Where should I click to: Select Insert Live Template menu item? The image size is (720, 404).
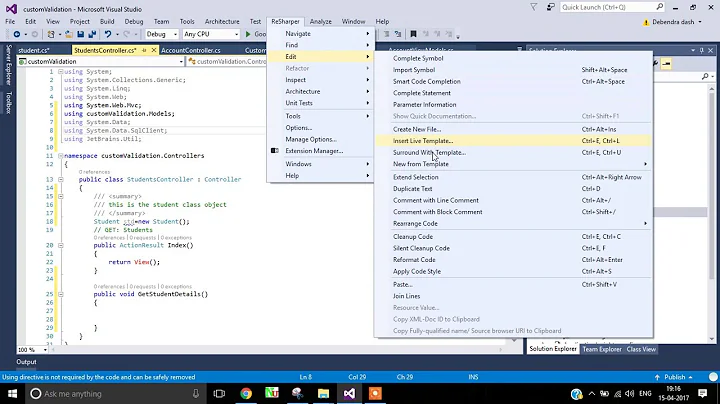422,141
